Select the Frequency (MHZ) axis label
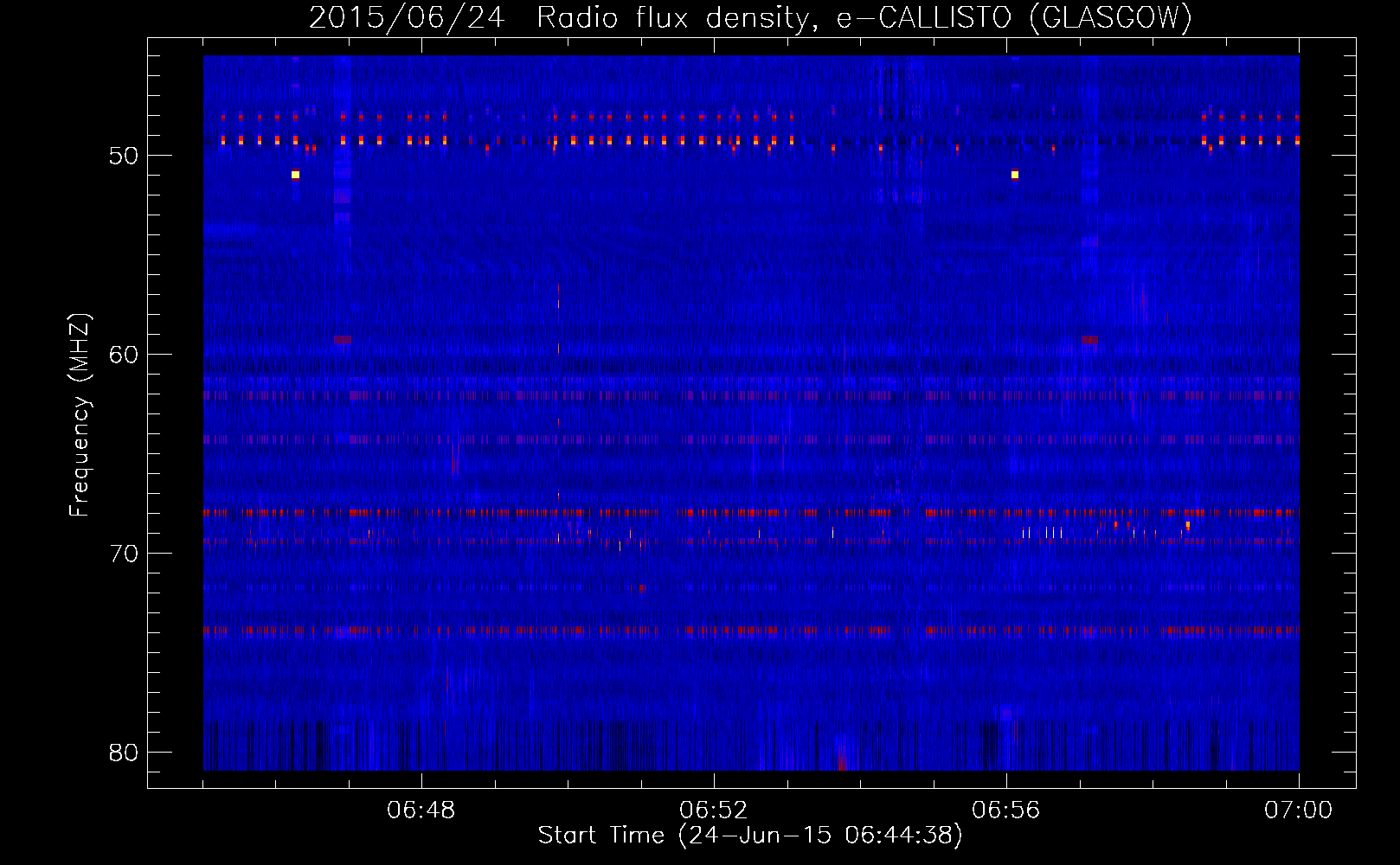Screen dimensions: 1400x865 pos(79,415)
